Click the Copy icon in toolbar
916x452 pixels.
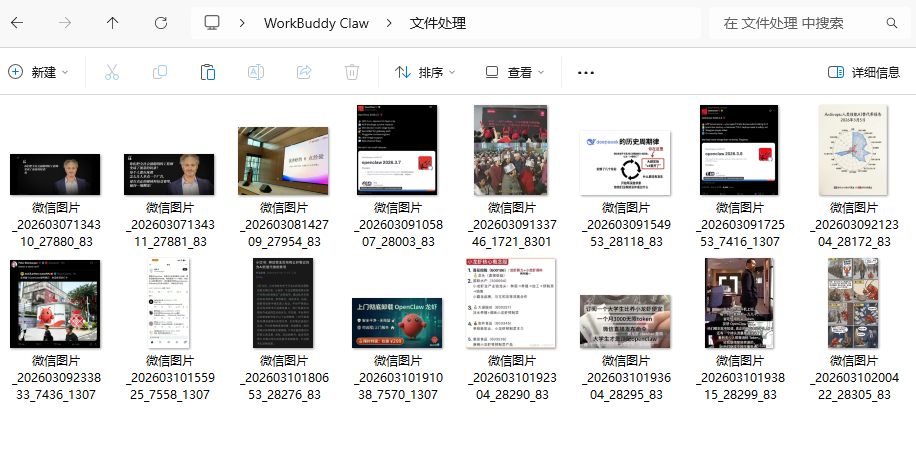159,72
